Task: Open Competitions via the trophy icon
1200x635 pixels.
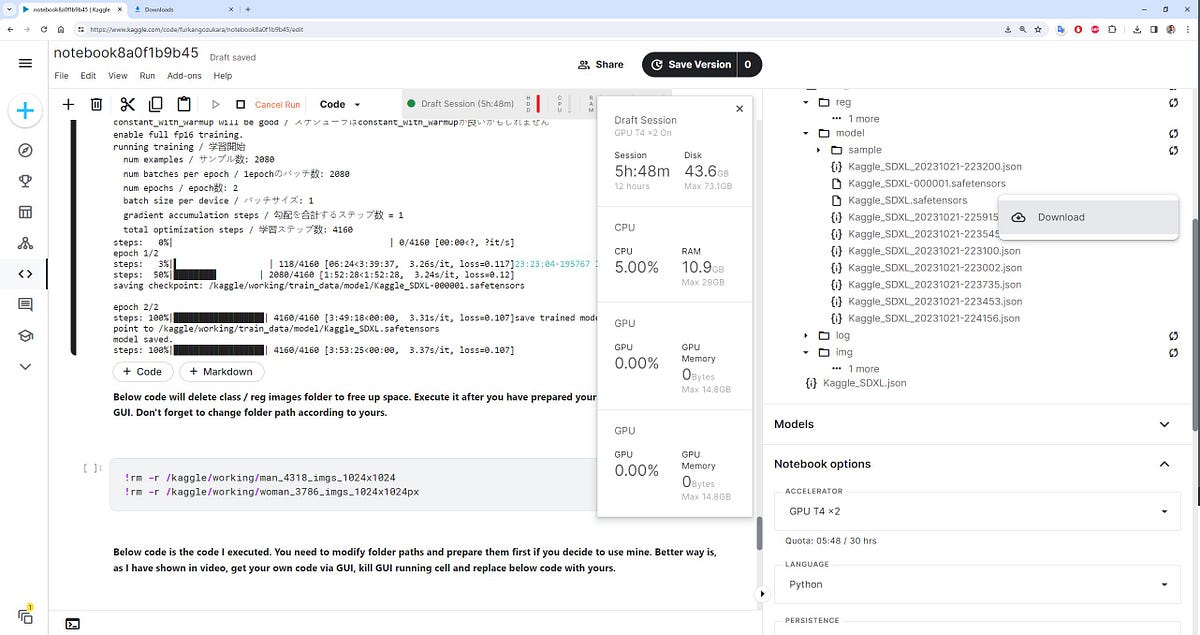Action: click(25, 181)
